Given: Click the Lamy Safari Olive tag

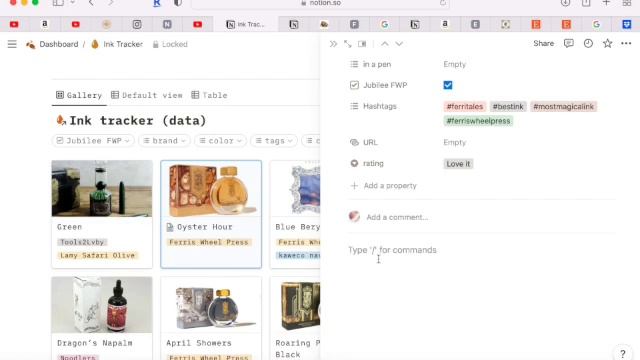Looking at the screenshot, I should tap(98, 256).
